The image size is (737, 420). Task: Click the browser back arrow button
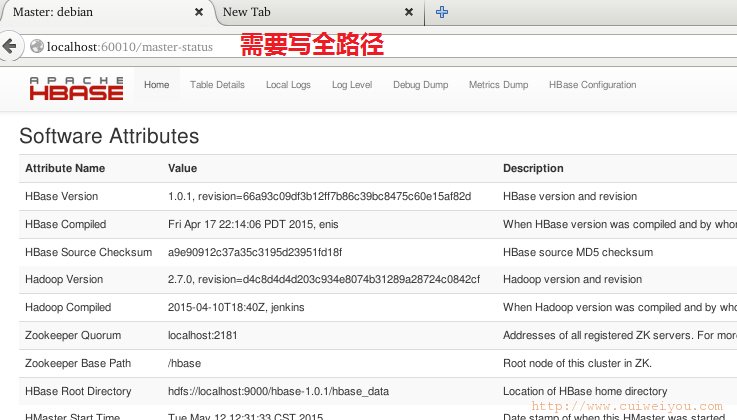(9, 46)
